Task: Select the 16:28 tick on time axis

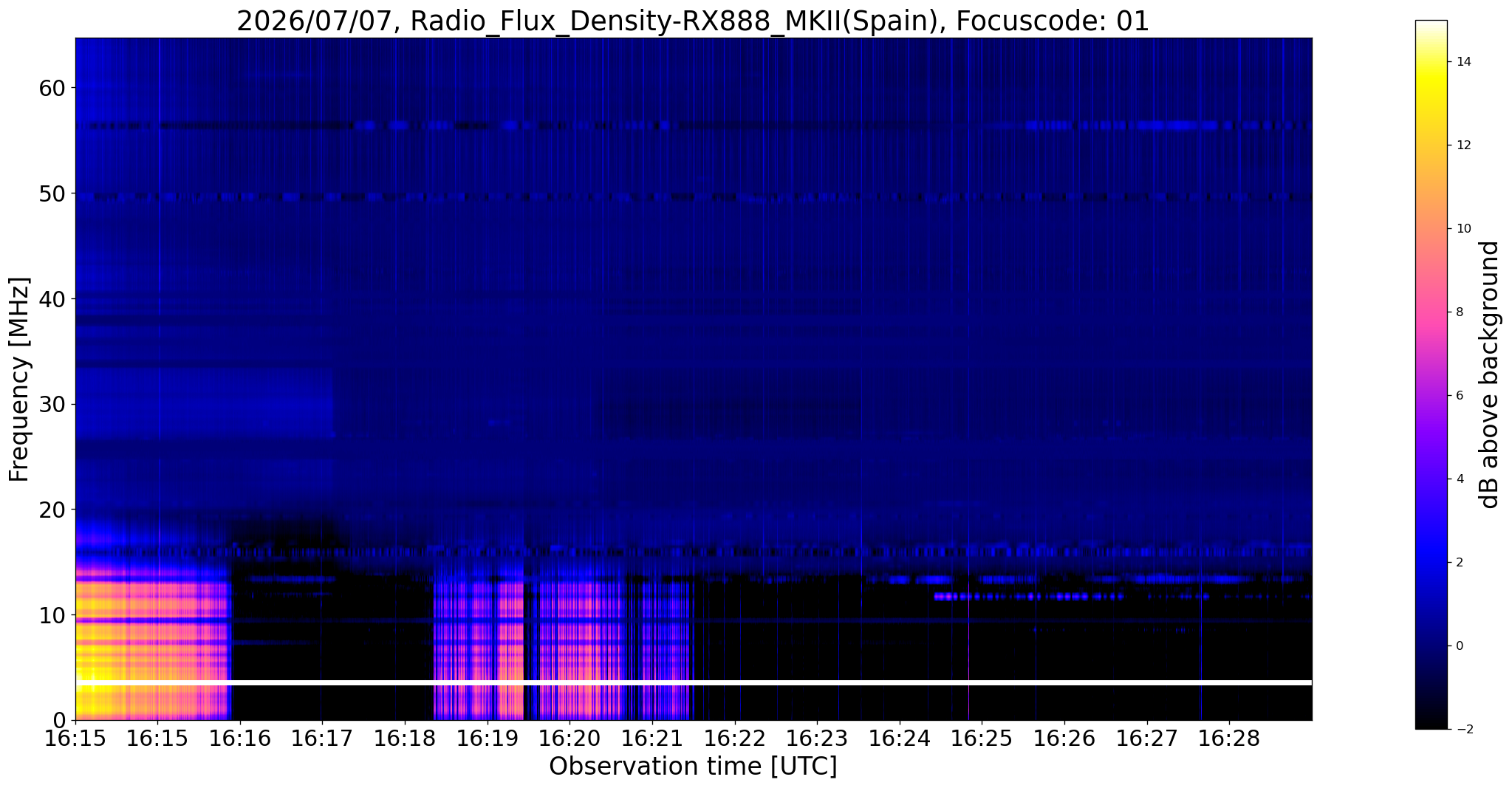Action: click(1230, 738)
